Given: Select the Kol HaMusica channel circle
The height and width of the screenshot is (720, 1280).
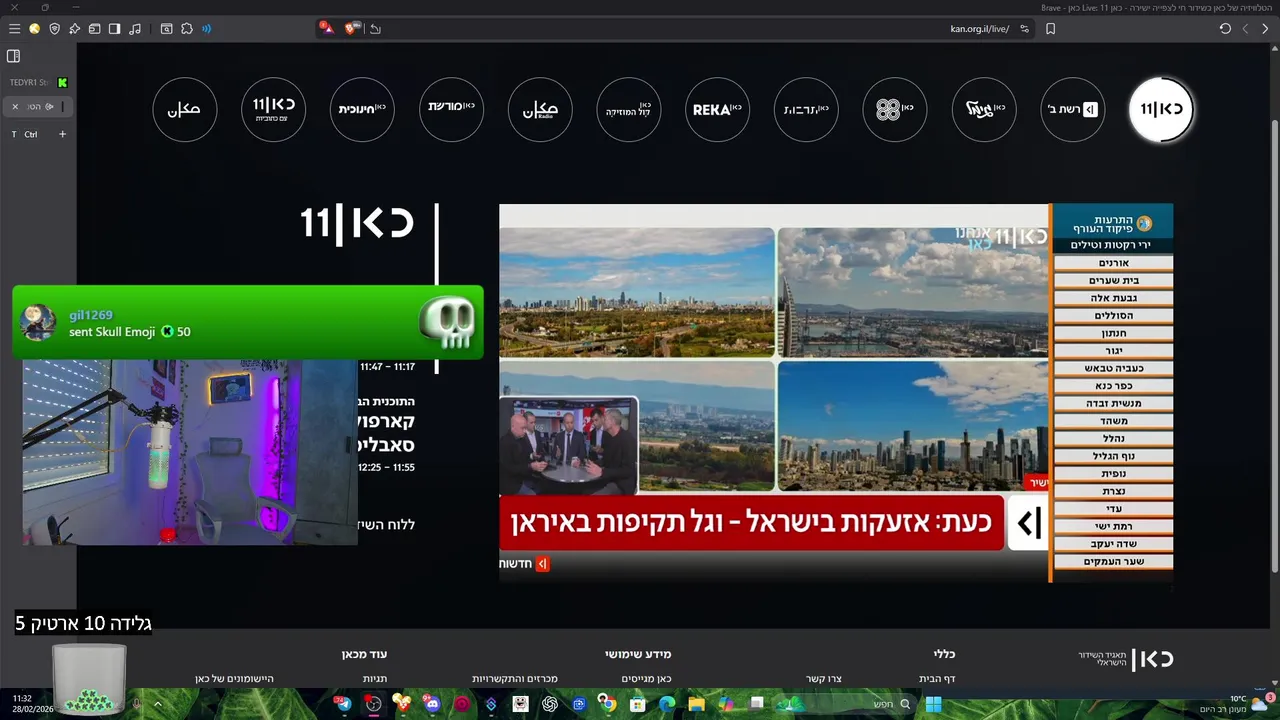Looking at the screenshot, I should coord(629,109).
